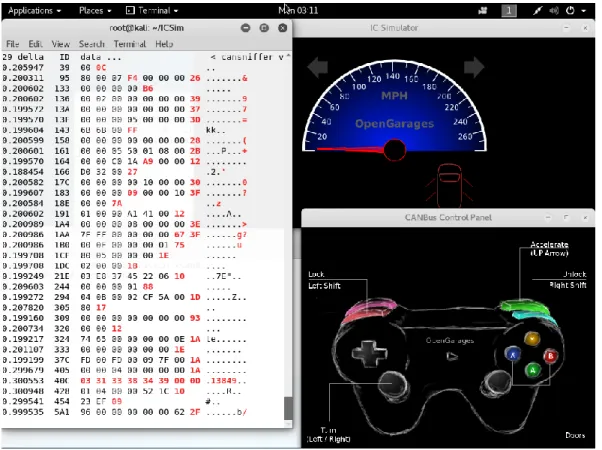Click the speedometer needle hub
The image size is (602, 450).
pos(395,150)
